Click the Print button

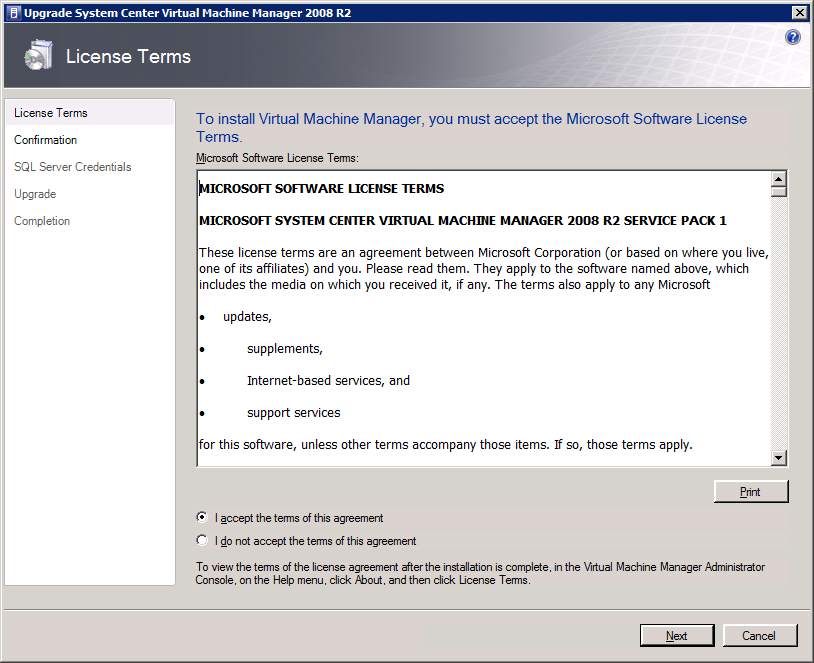click(x=751, y=491)
